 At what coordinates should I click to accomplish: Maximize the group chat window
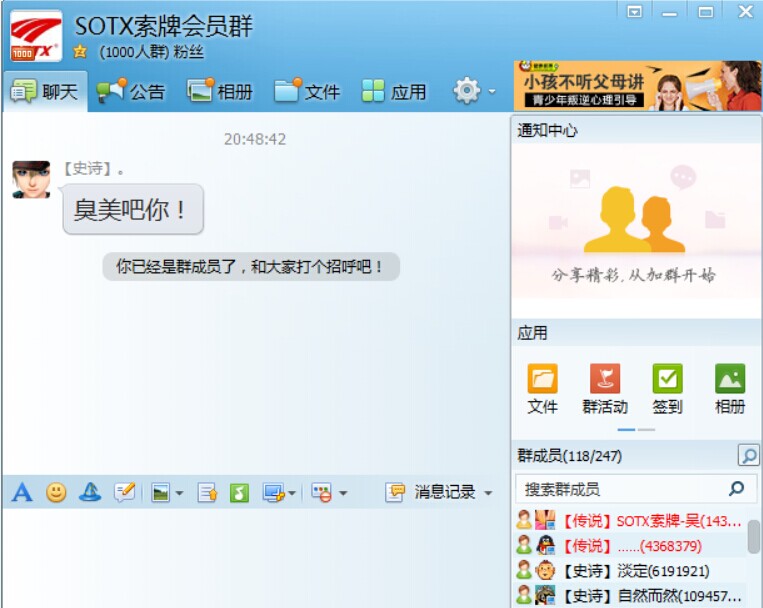tap(706, 12)
